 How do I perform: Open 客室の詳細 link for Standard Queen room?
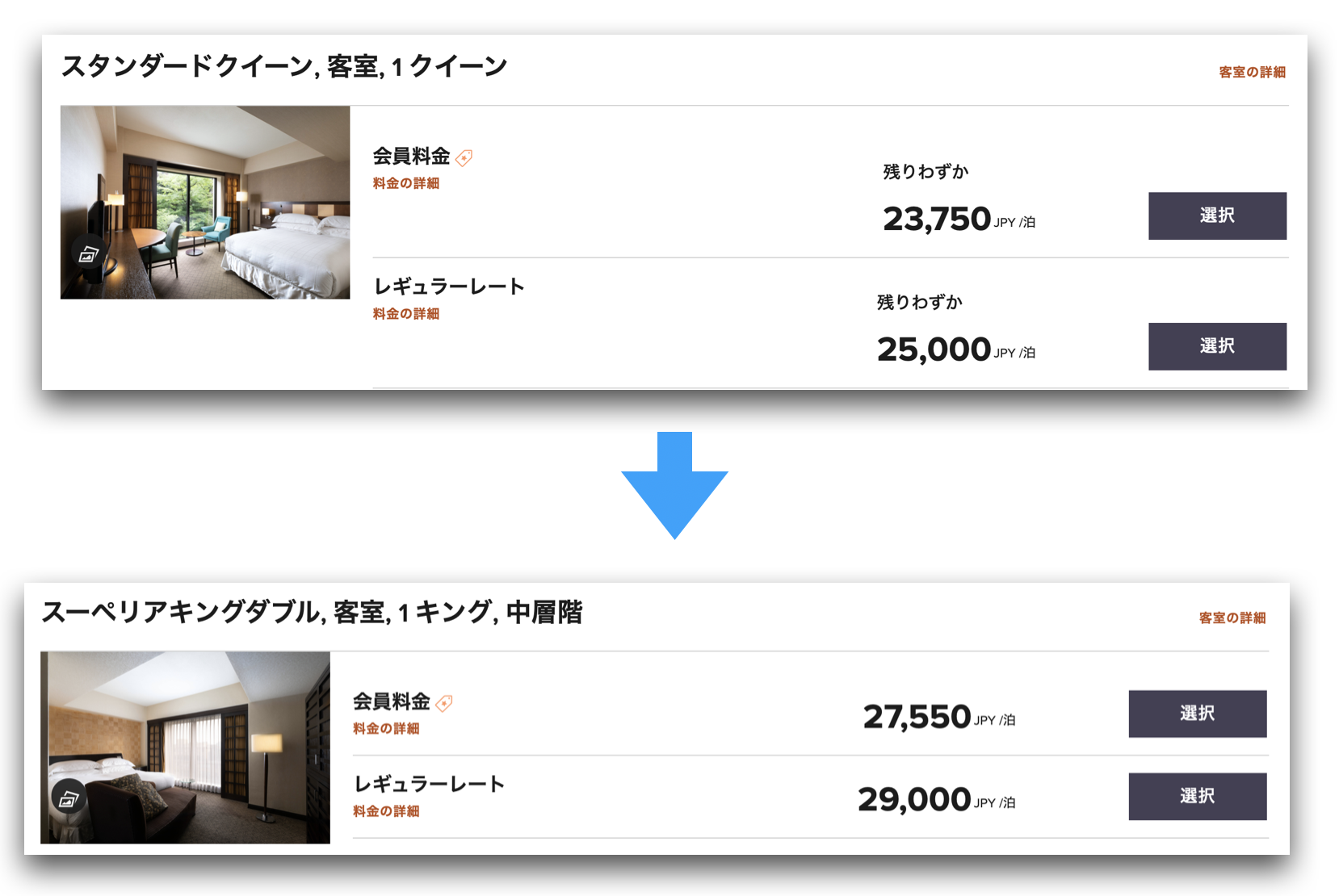1252,72
